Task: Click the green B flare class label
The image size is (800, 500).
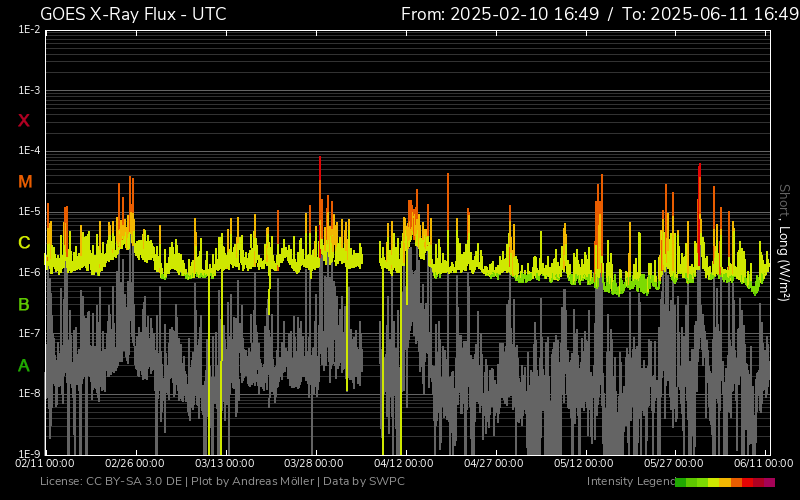Action: [x=24, y=305]
